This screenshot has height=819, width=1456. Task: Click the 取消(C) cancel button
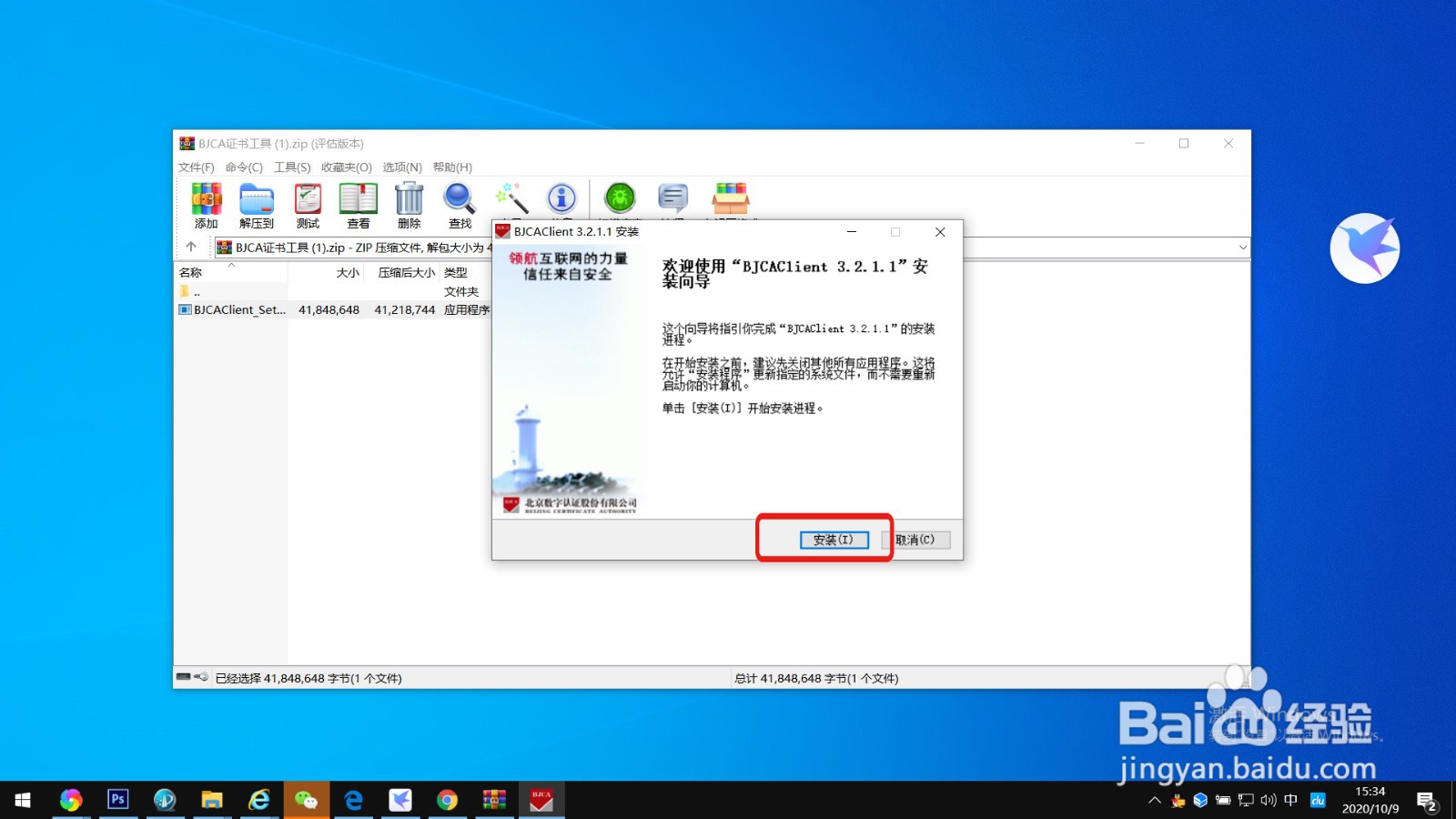tap(915, 540)
